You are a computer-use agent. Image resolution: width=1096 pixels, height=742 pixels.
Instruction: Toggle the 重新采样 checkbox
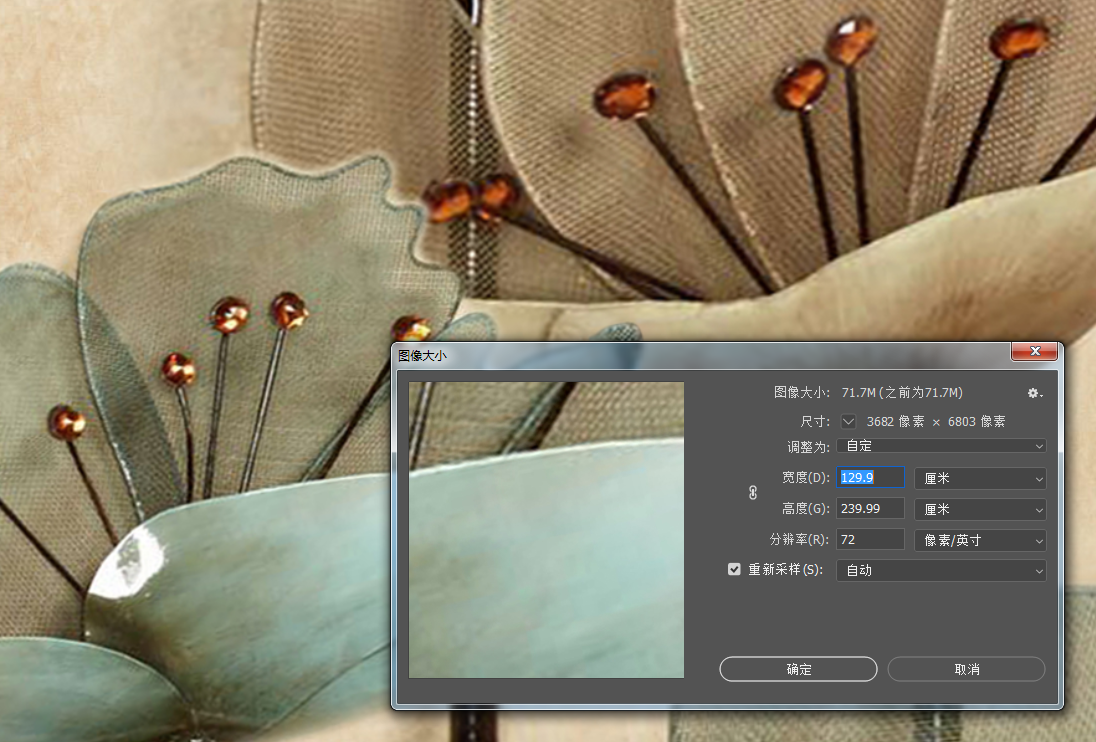(x=734, y=569)
